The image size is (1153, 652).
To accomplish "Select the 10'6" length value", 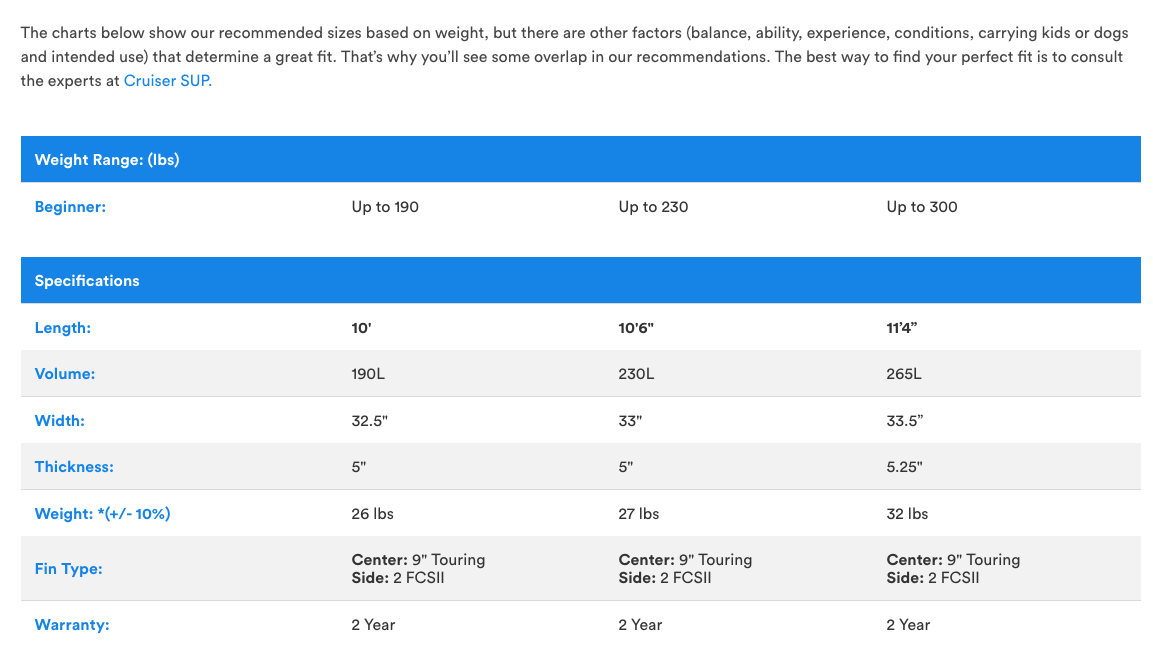I will click(x=637, y=328).
